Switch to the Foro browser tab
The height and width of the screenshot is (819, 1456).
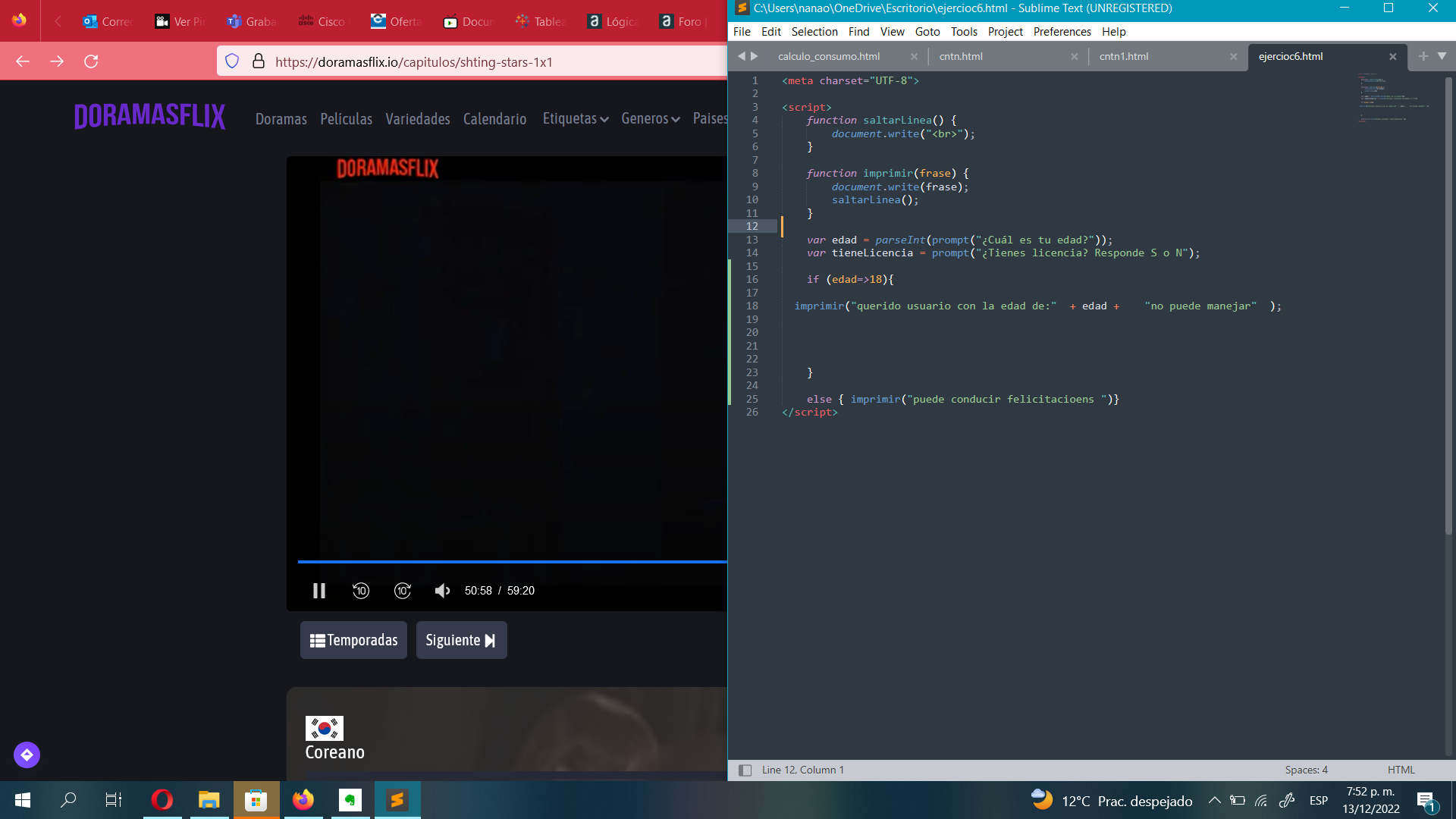pyautogui.click(x=684, y=21)
